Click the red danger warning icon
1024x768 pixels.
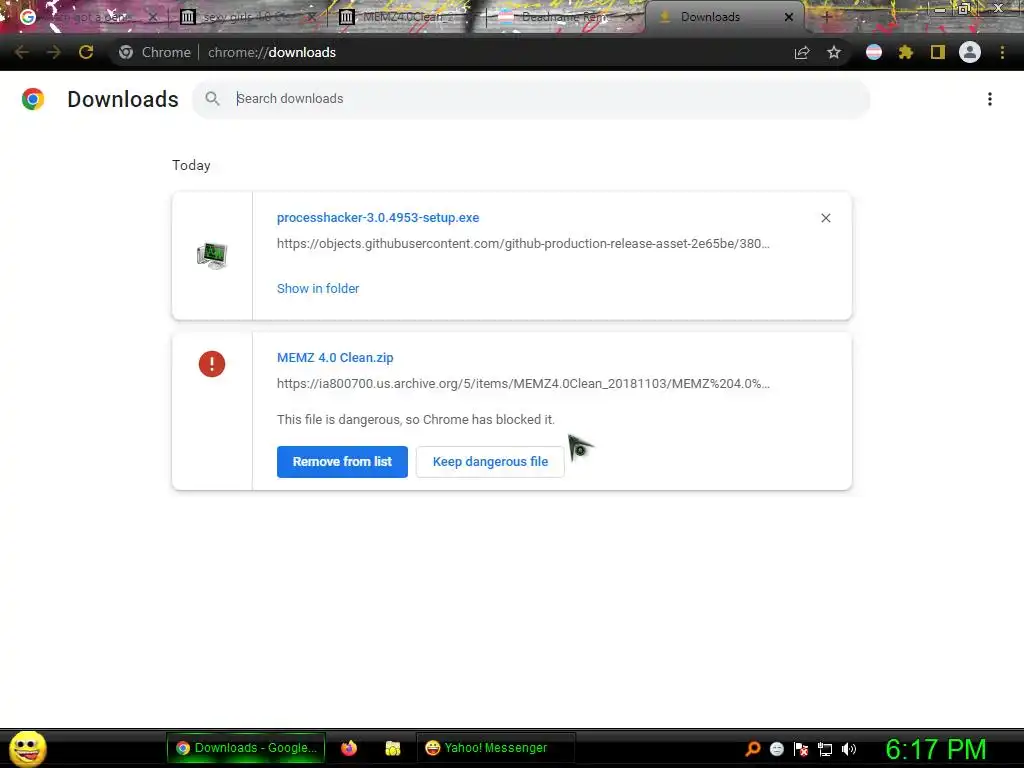tap(212, 364)
